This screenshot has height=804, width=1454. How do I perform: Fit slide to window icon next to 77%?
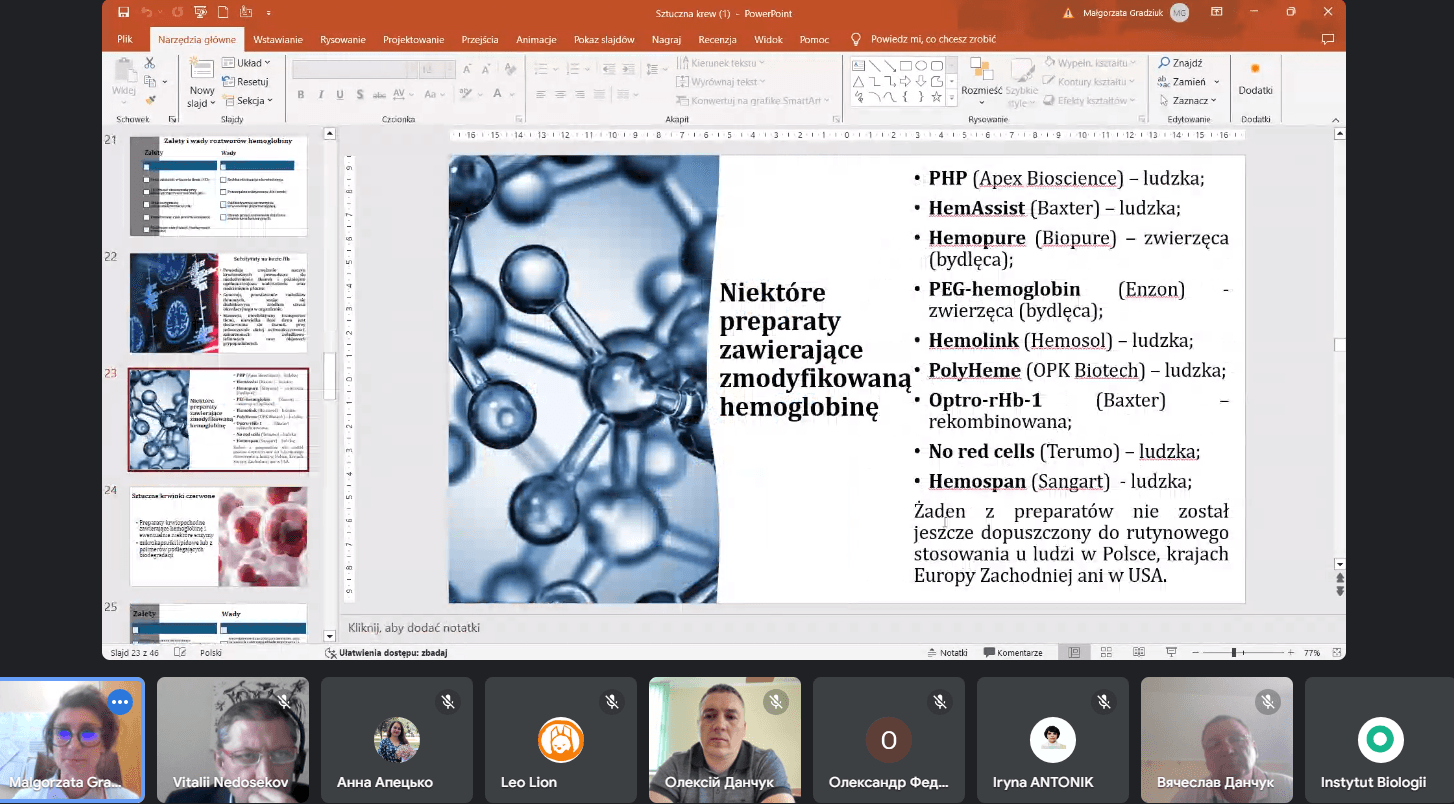[x=1336, y=652]
